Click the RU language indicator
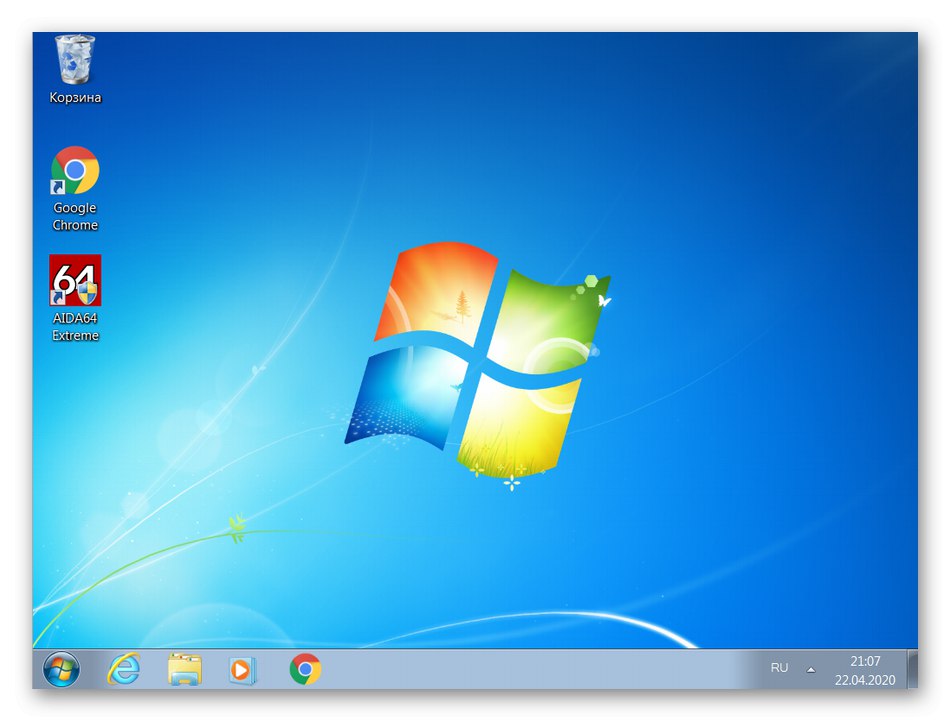Viewport: 950px width, 721px height. pyautogui.click(x=779, y=668)
